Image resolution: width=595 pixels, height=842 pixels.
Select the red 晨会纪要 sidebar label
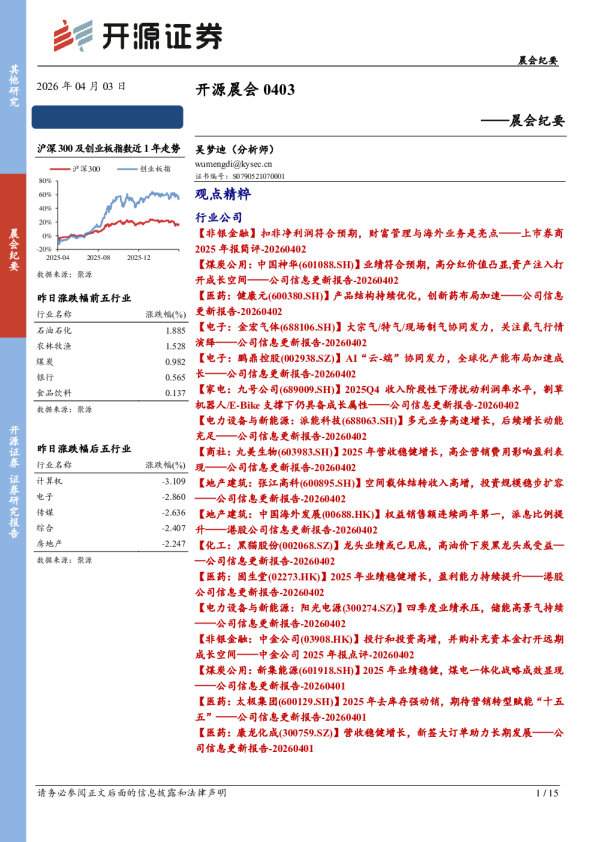pos(14,250)
